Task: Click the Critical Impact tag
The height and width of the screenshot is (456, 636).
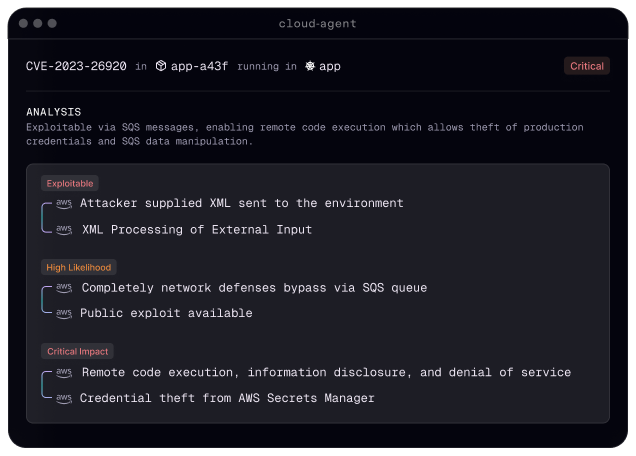Action: [77, 351]
